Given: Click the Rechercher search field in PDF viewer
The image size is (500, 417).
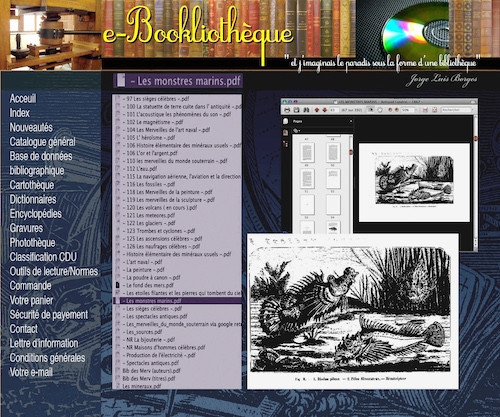Looking at the screenshot, I should pos(456,110).
